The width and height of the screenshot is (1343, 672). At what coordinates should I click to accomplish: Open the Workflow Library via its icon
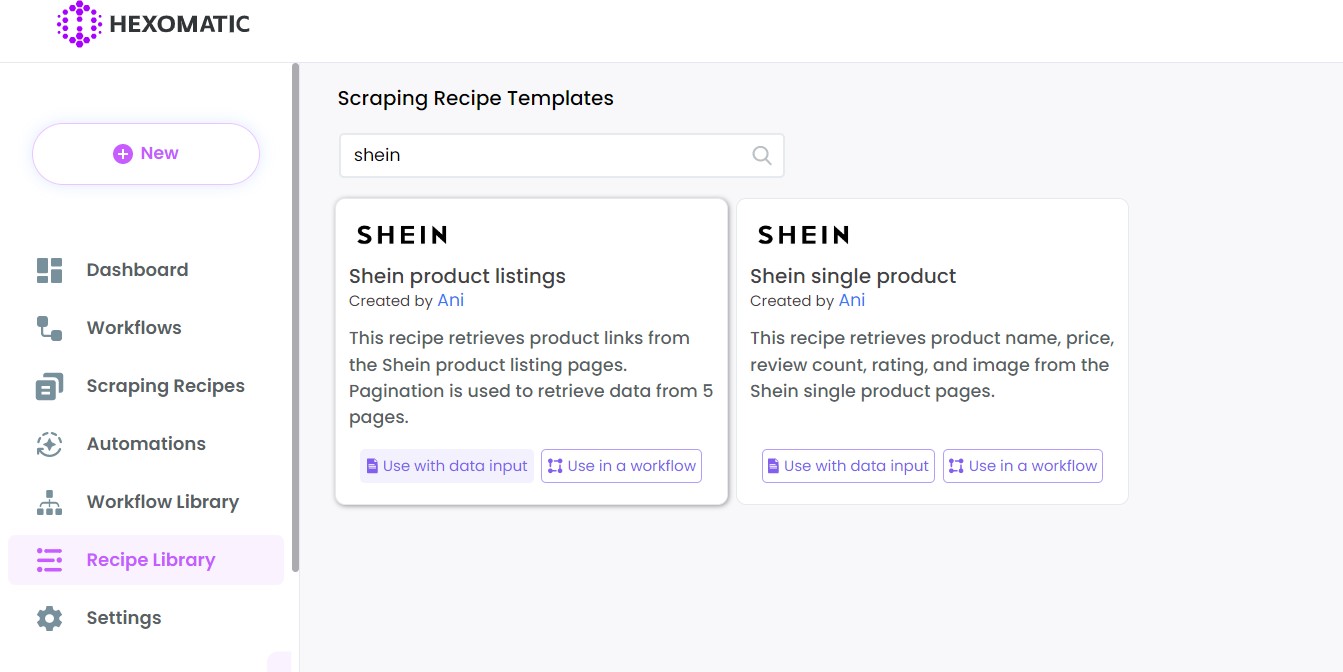(48, 501)
